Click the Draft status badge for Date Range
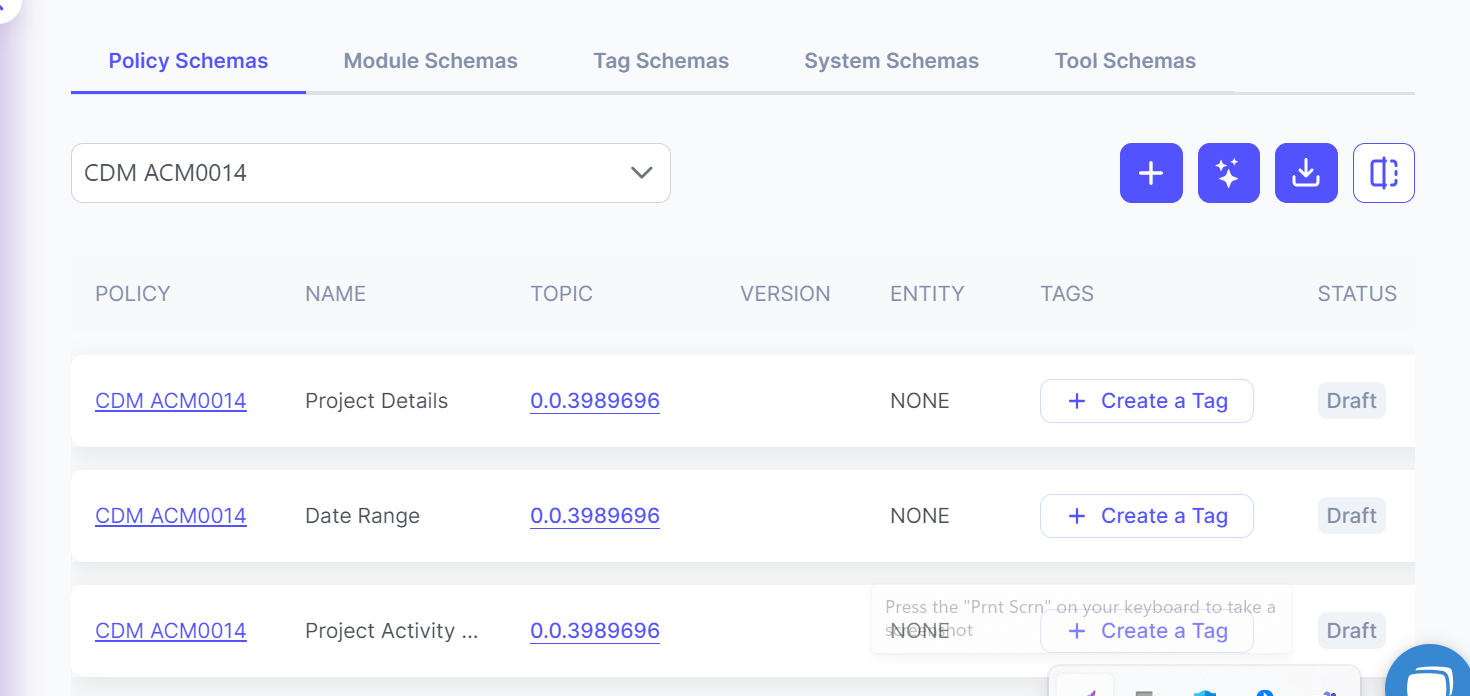The width and height of the screenshot is (1470, 696). coord(1351,516)
